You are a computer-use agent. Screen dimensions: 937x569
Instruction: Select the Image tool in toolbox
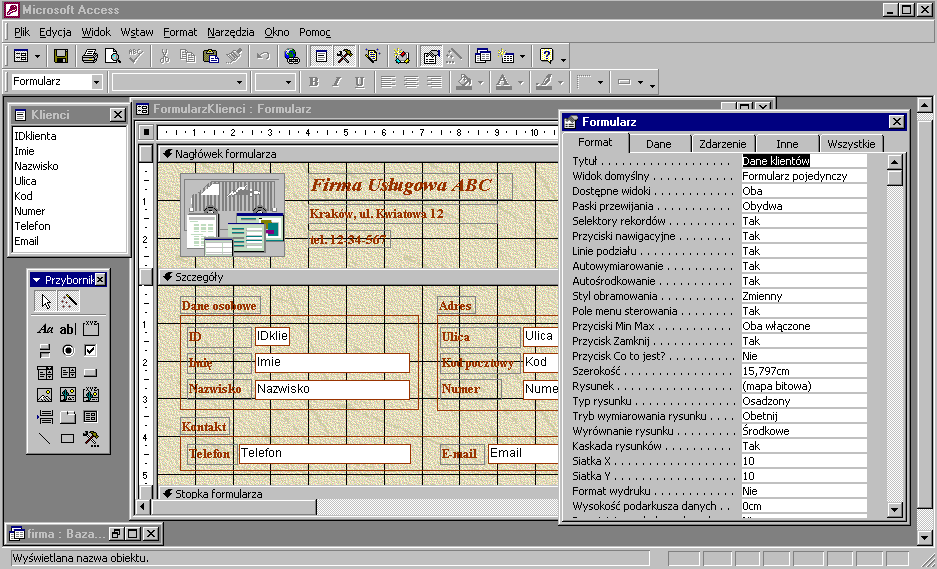45,395
